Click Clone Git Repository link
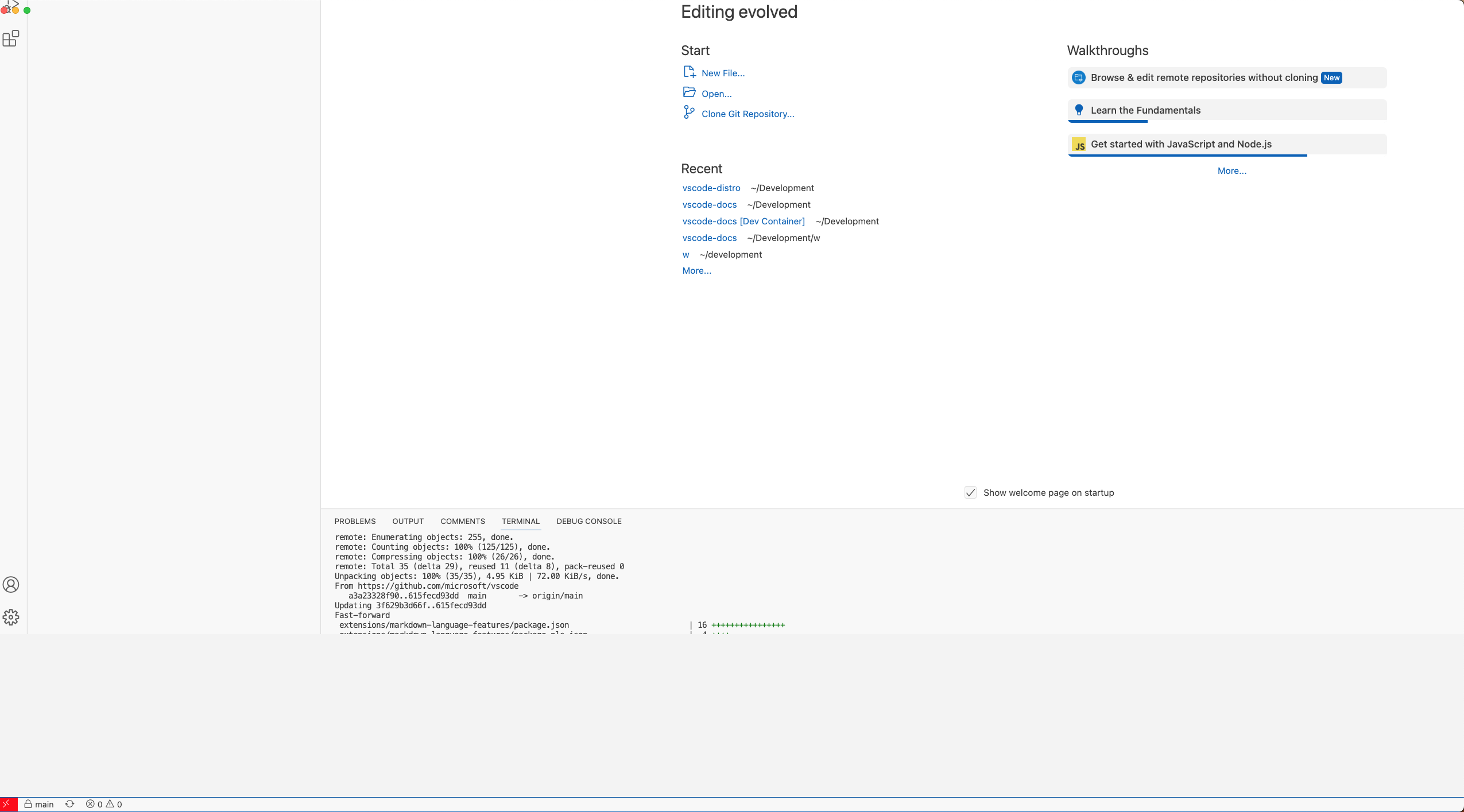Viewport: 1464px width, 812px height. (748, 114)
